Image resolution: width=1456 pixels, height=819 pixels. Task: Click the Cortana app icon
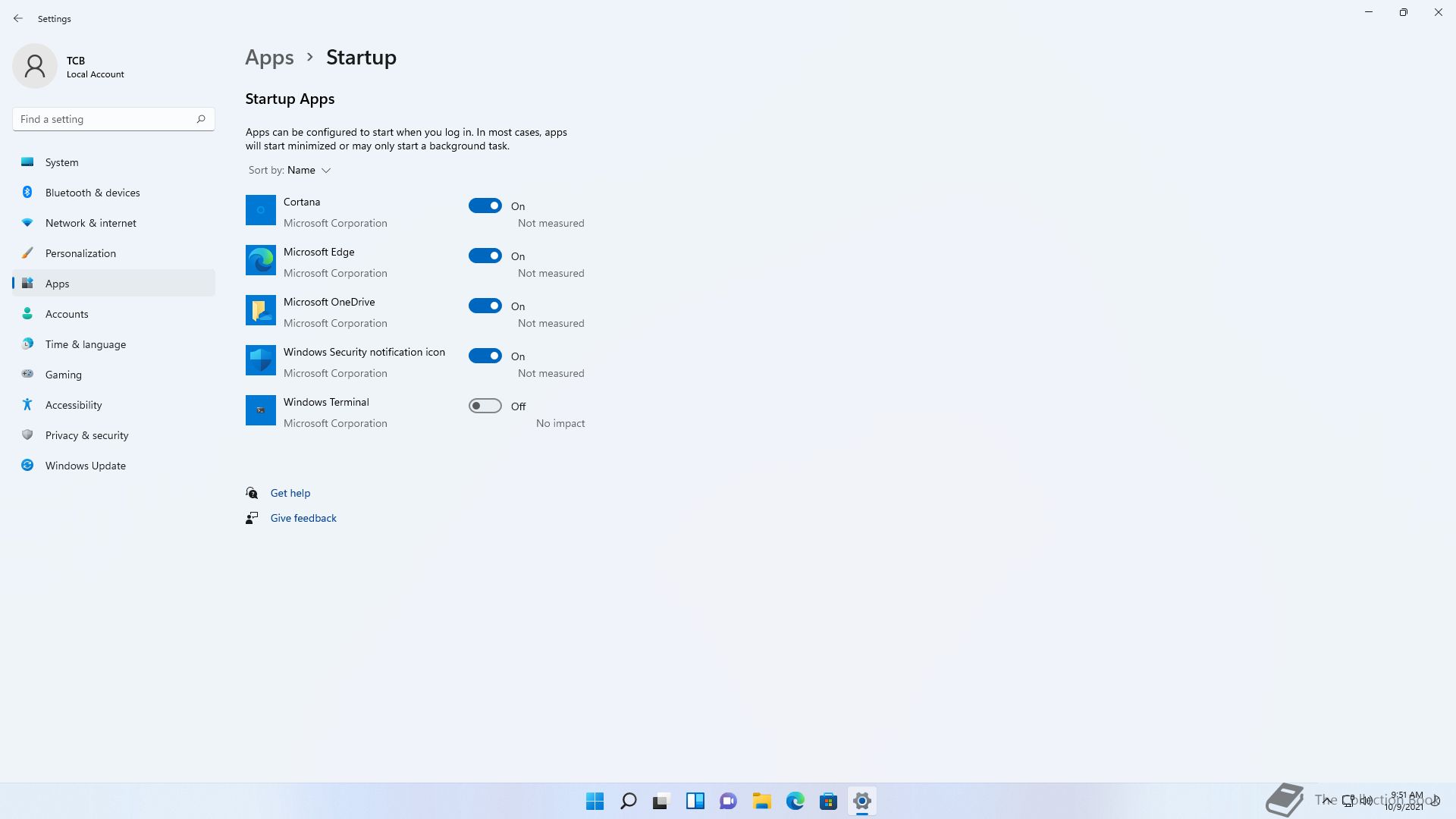pos(260,210)
